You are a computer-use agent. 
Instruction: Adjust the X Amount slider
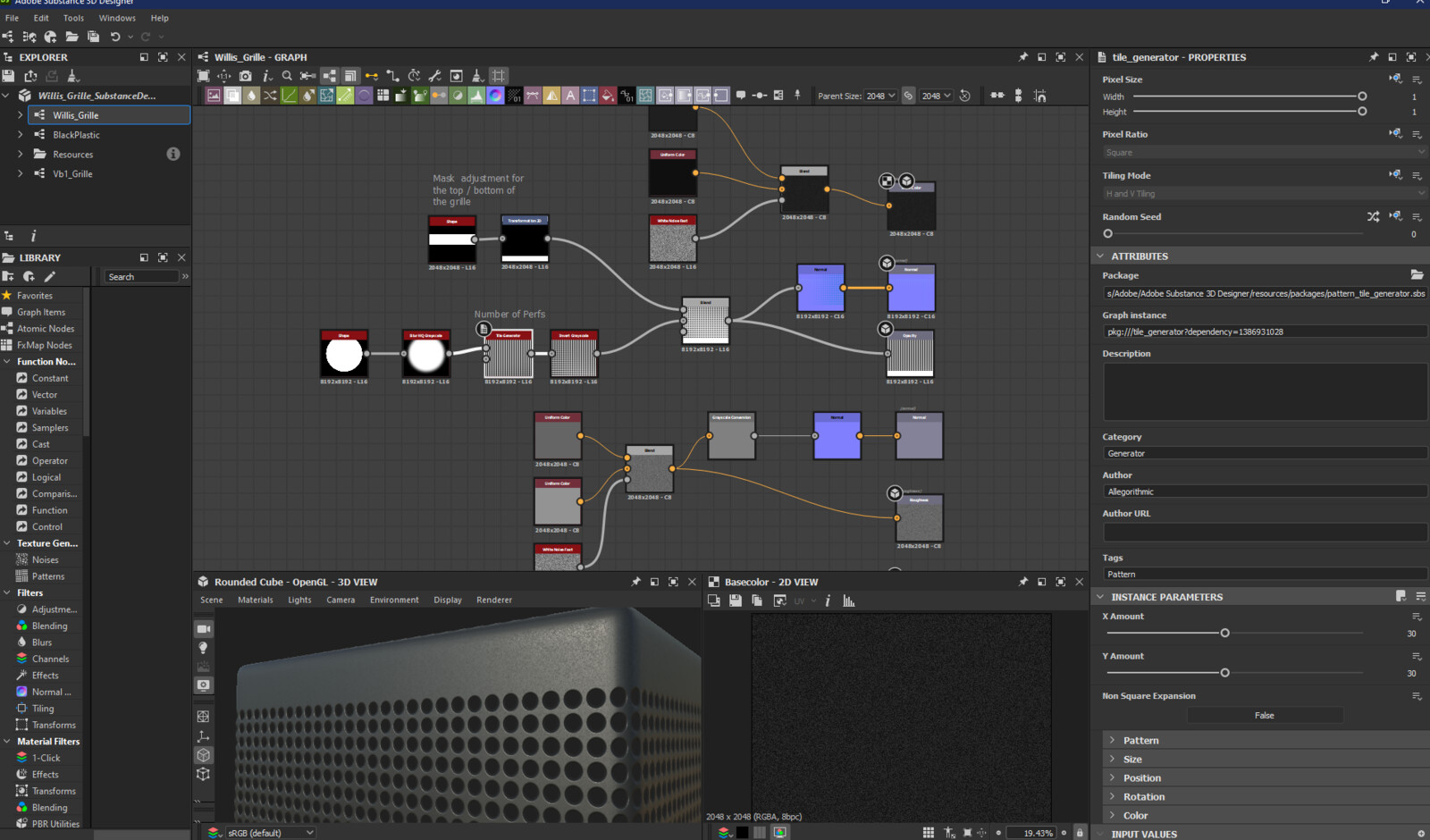point(1224,633)
